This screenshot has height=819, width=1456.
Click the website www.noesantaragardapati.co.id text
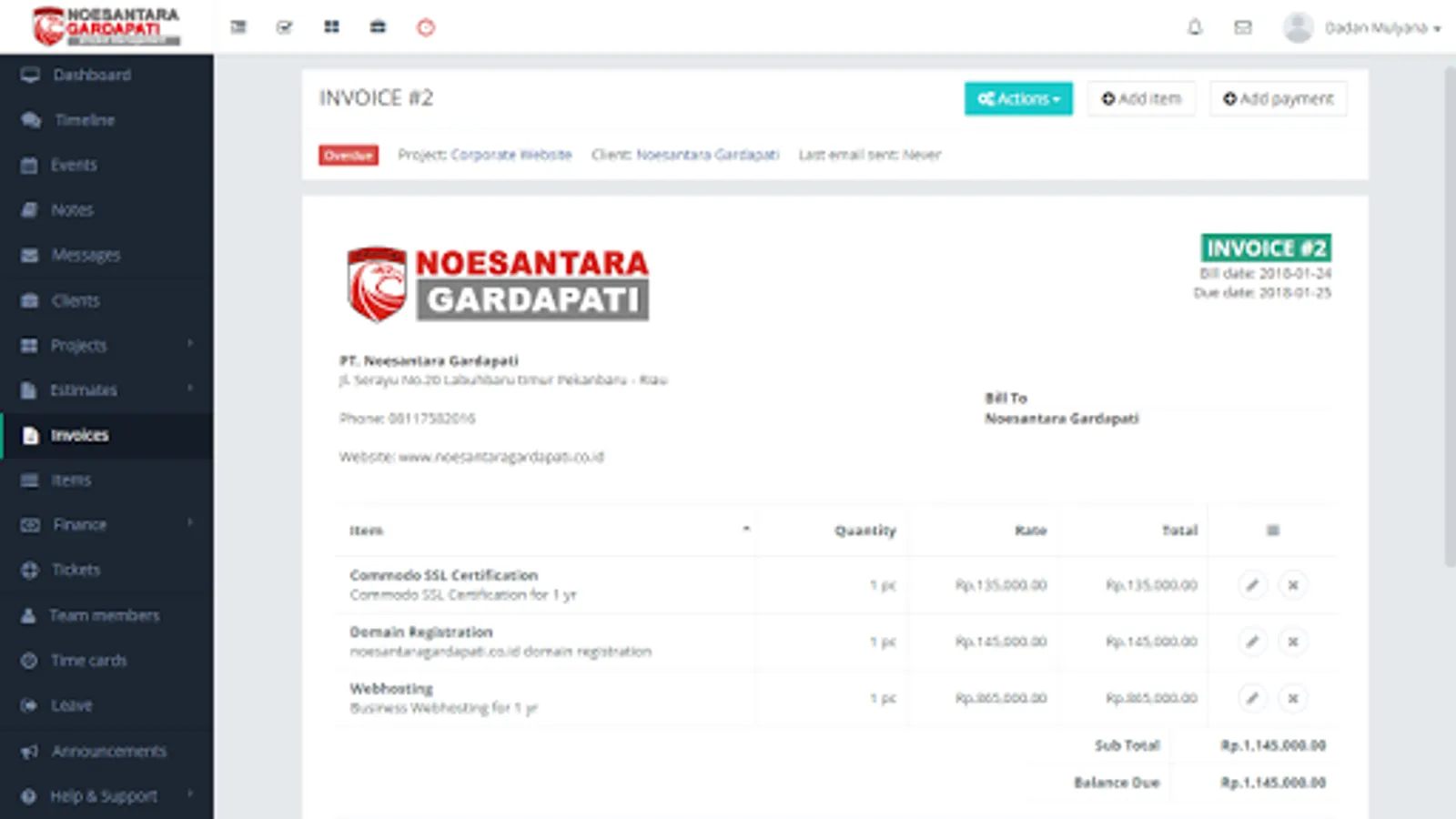pyautogui.click(x=501, y=457)
